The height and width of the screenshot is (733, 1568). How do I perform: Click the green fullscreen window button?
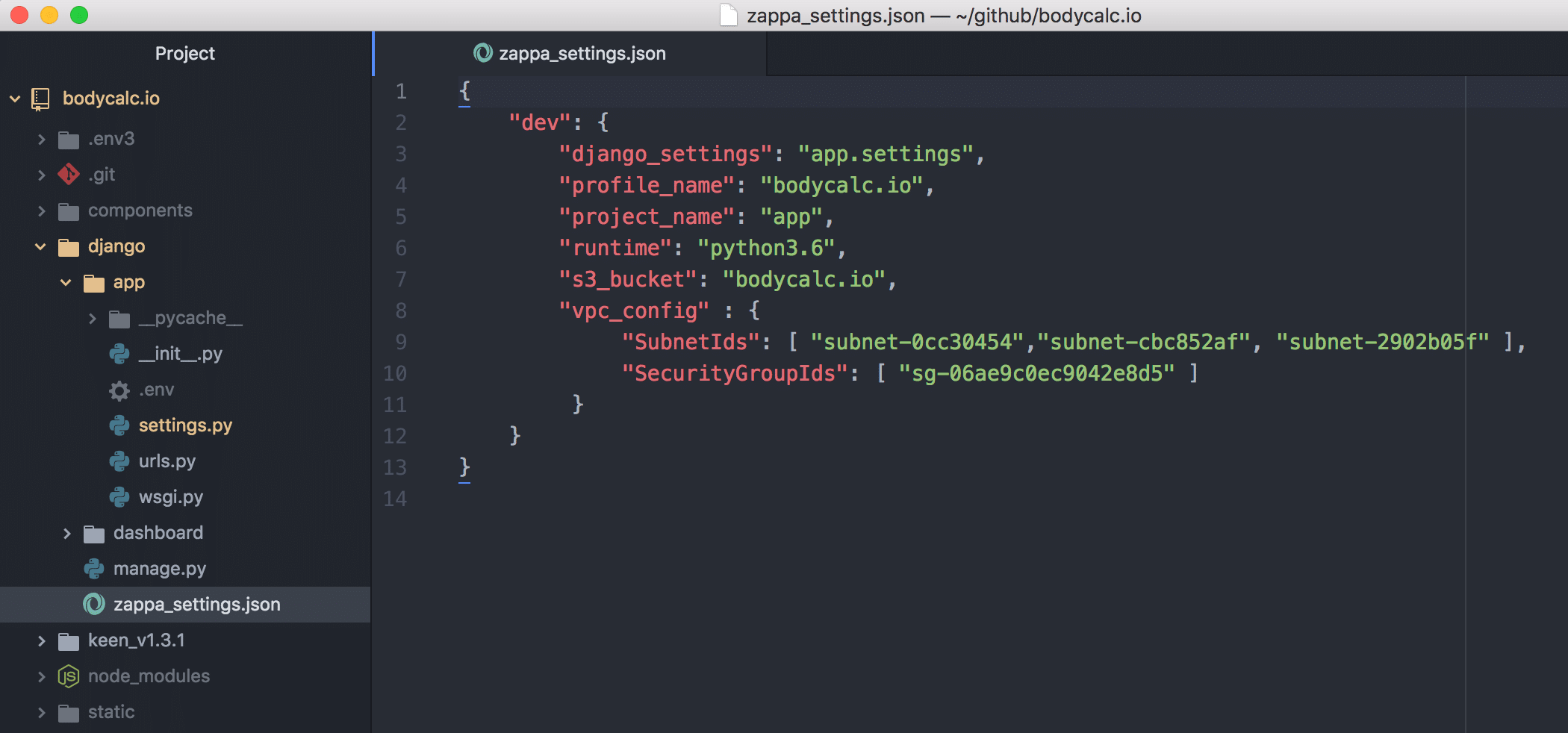point(79,15)
